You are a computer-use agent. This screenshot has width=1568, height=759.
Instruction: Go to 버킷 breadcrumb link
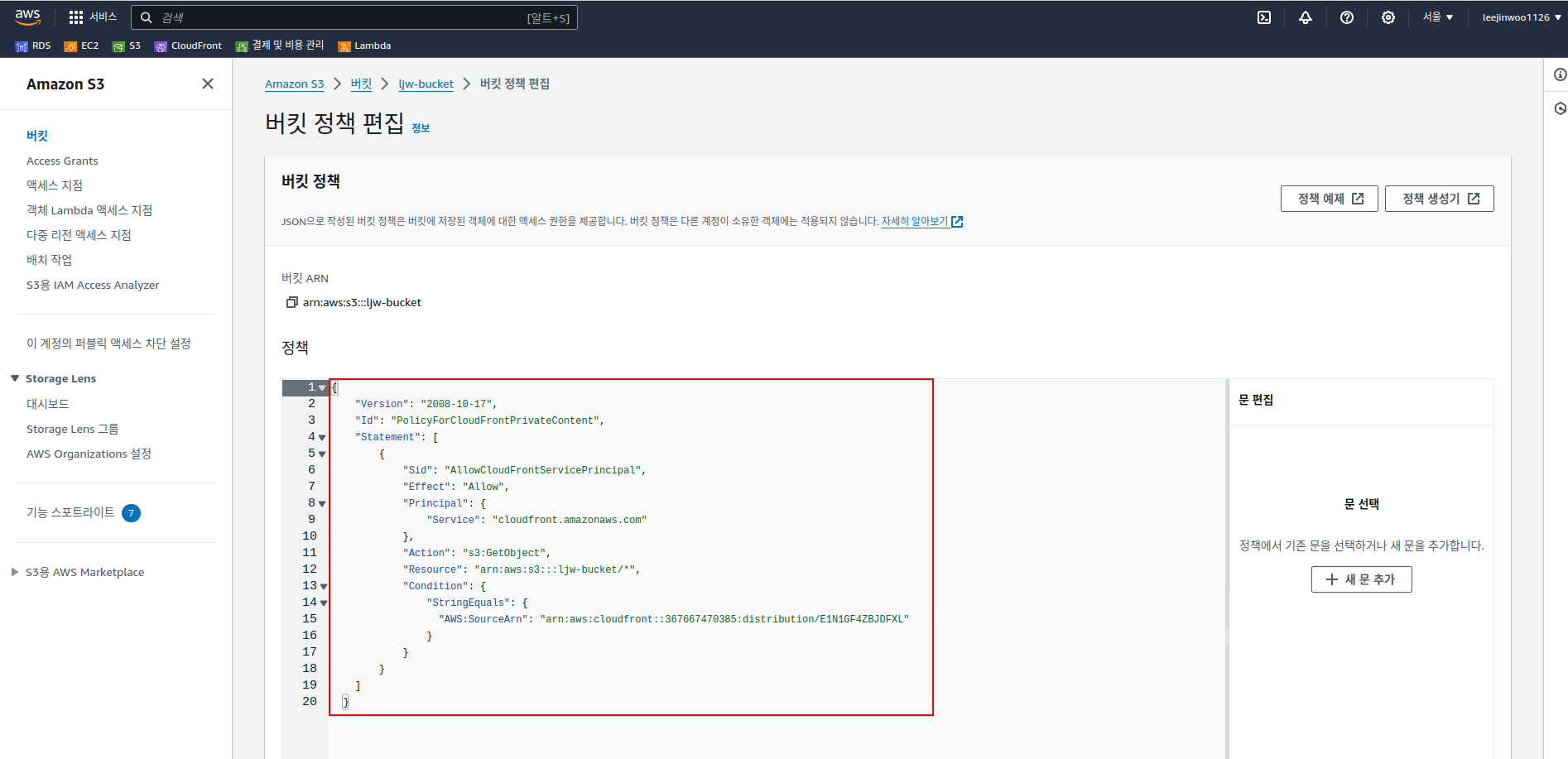pos(361,84)
